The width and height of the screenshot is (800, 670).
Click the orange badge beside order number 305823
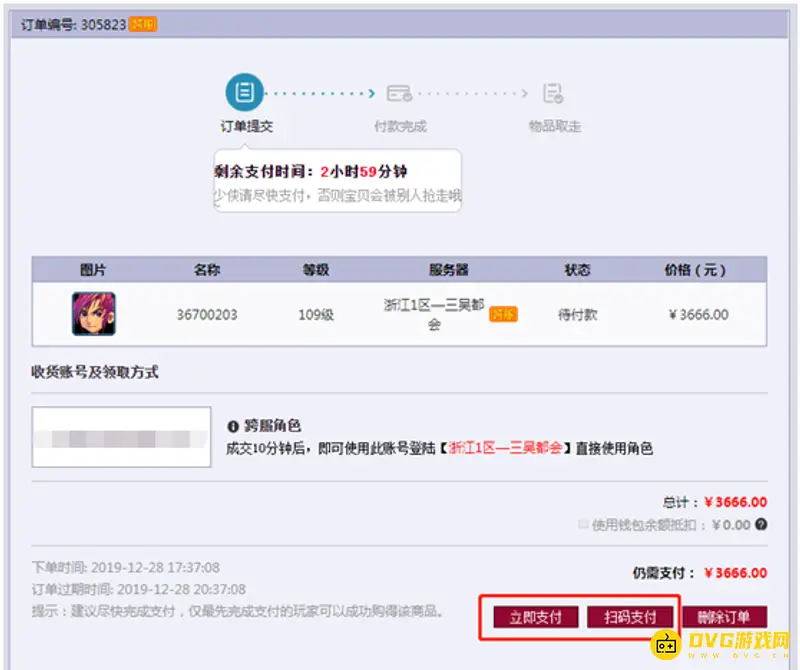143,24
